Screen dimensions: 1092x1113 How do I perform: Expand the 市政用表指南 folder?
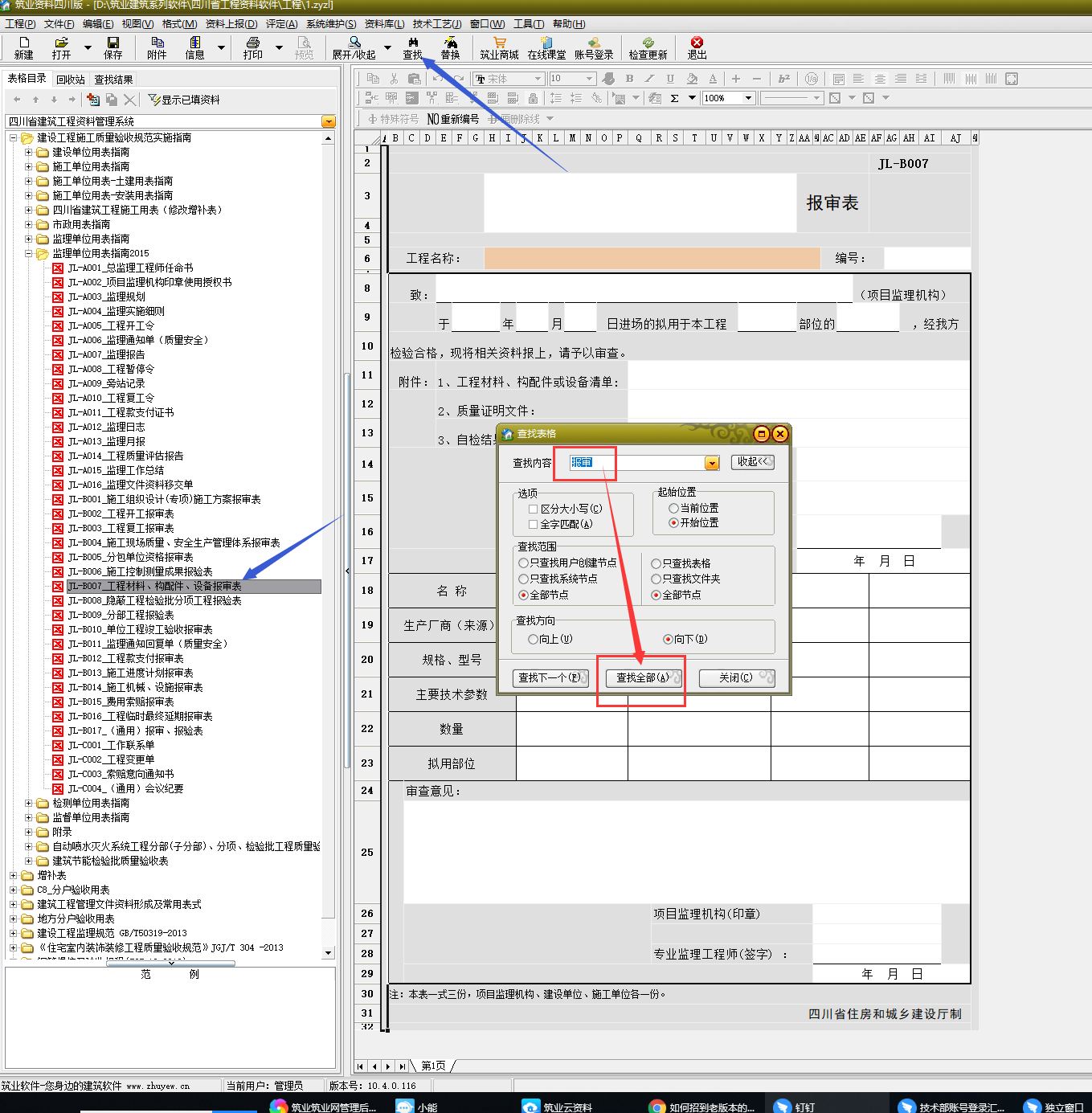pyautogui.click(x=29, y=224)
